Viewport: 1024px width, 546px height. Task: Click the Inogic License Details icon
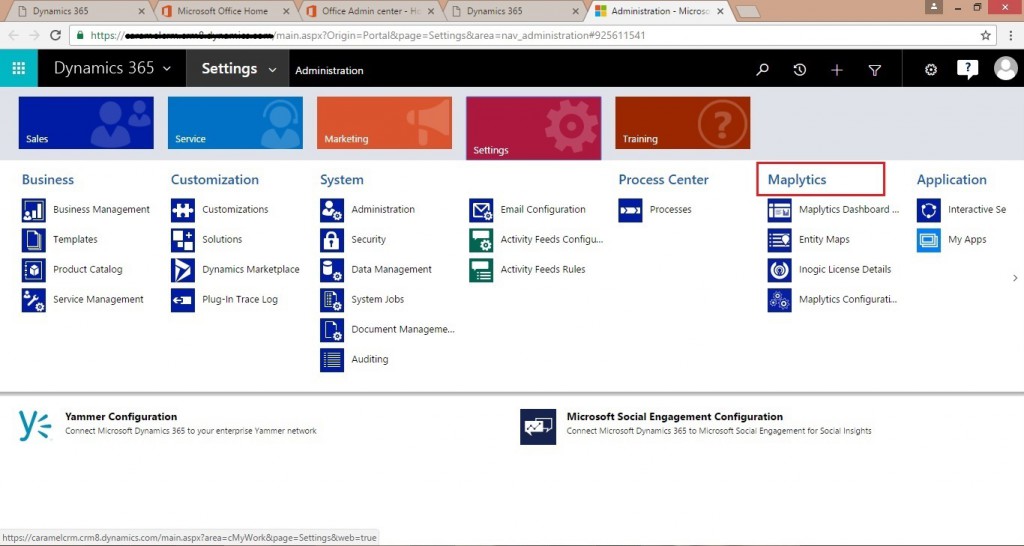point(779,270)
